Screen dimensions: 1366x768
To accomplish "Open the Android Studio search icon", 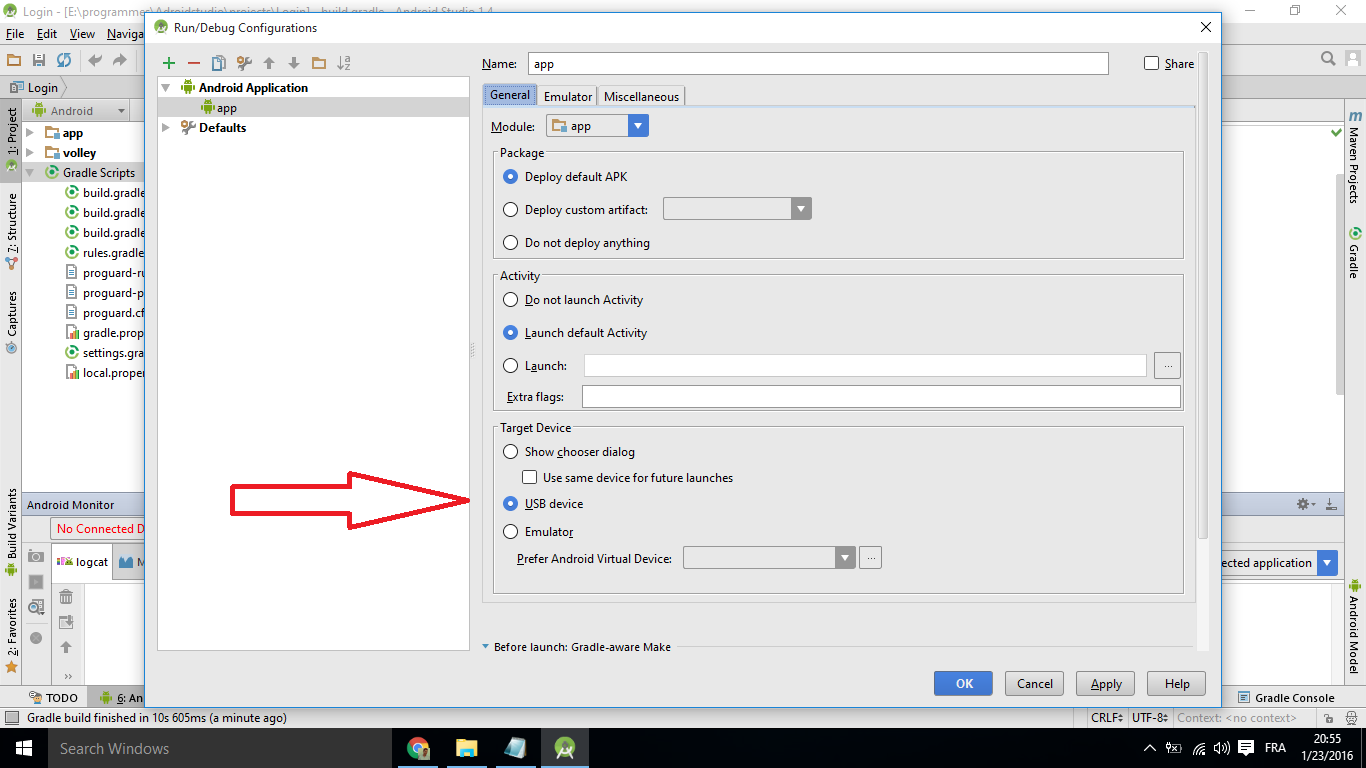I will (1328, 59).
